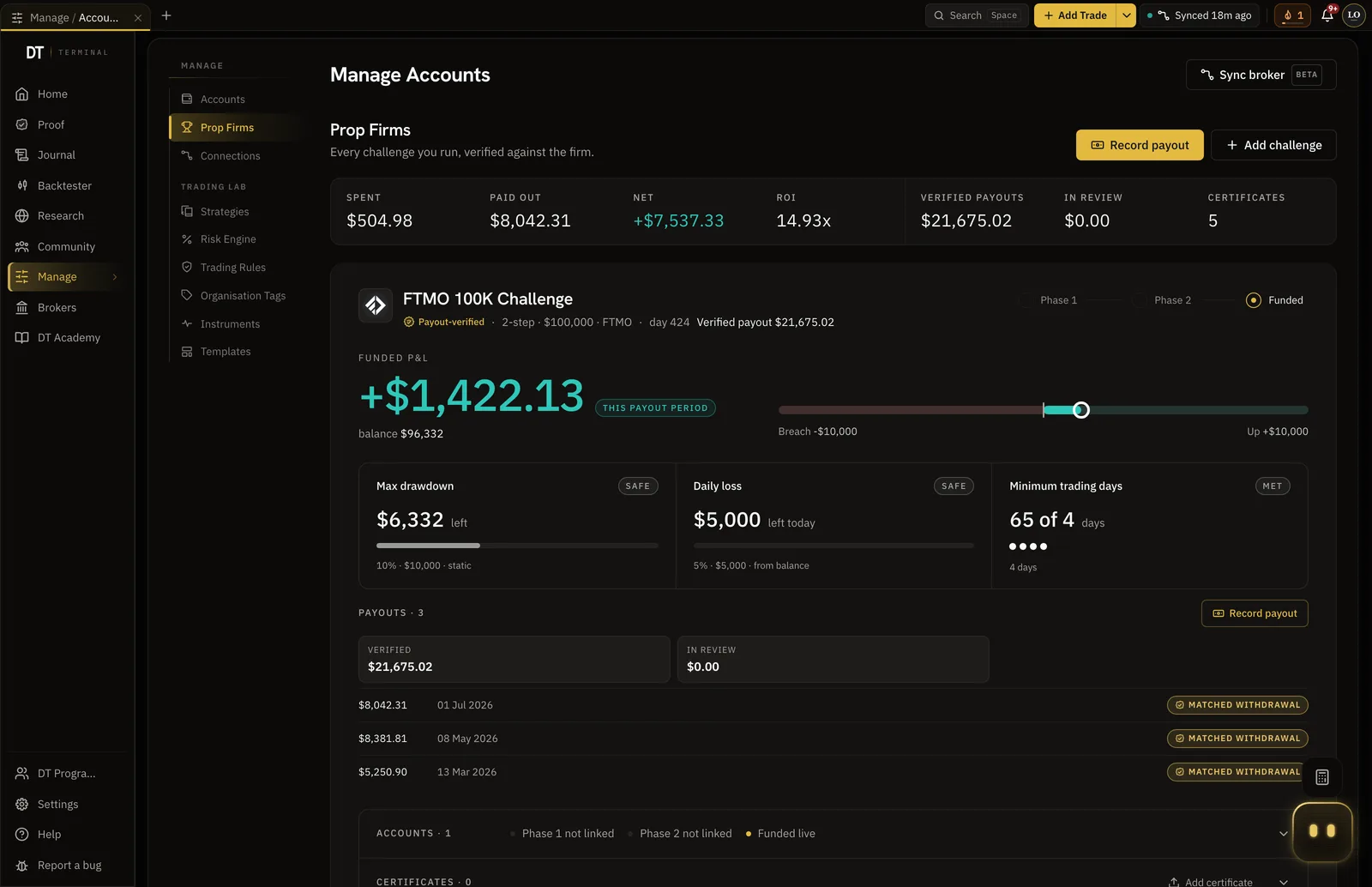
Task: Expand the Certificates section chevron
Action: (x=1284, y=882)
